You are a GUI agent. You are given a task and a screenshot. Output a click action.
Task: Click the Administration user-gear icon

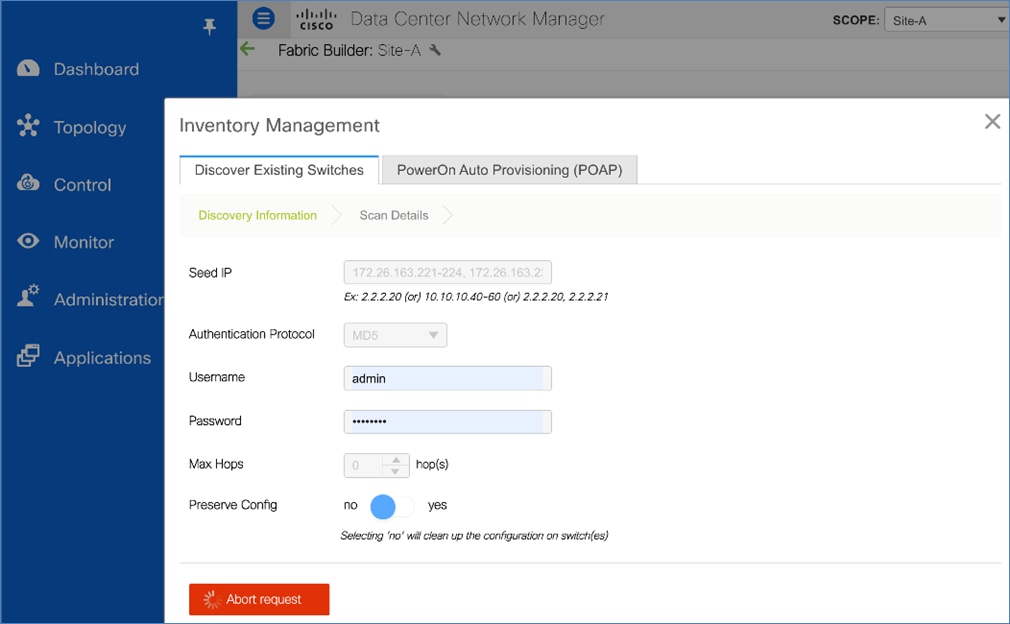[28, 295]
